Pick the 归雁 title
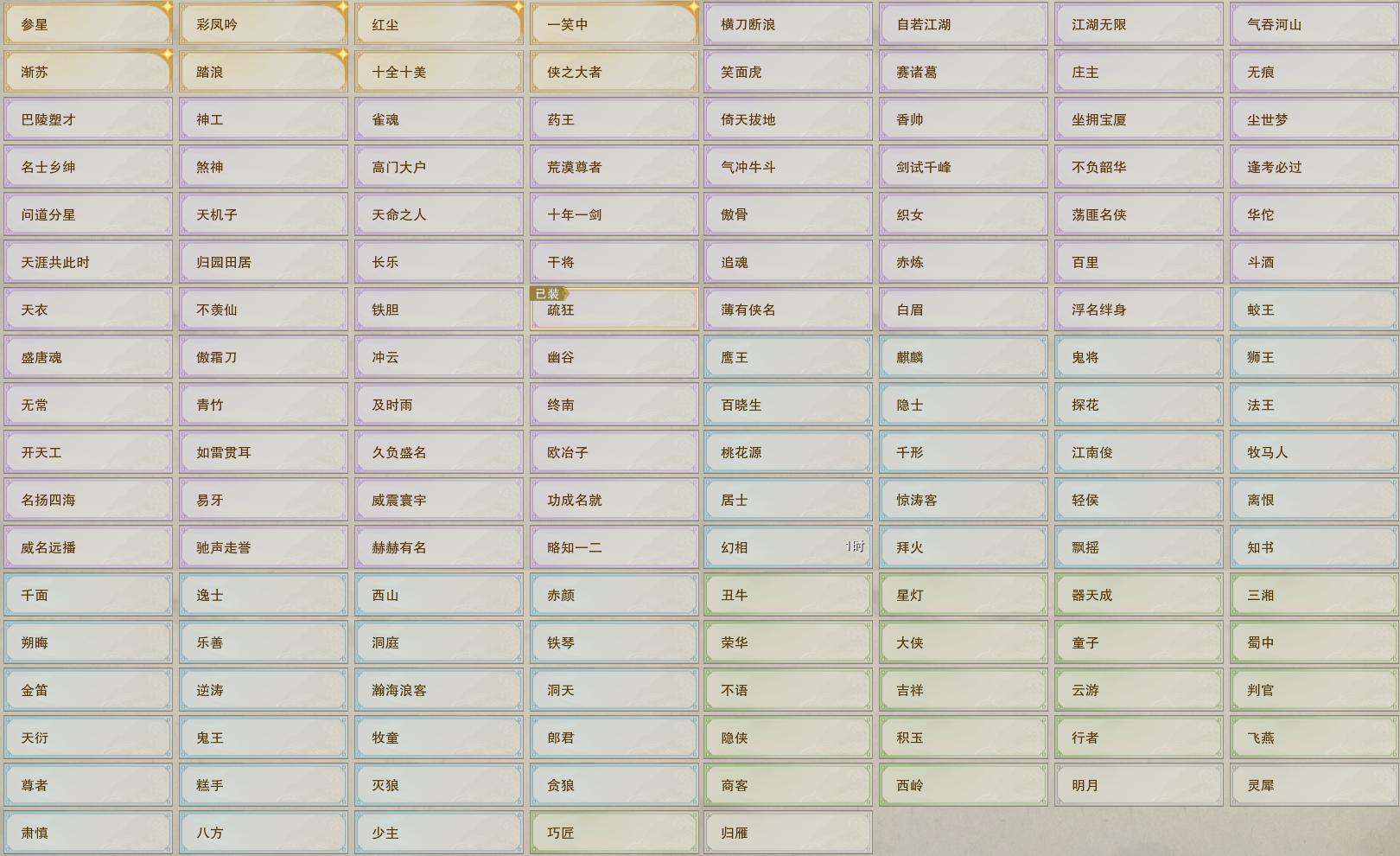 [787, 833]
